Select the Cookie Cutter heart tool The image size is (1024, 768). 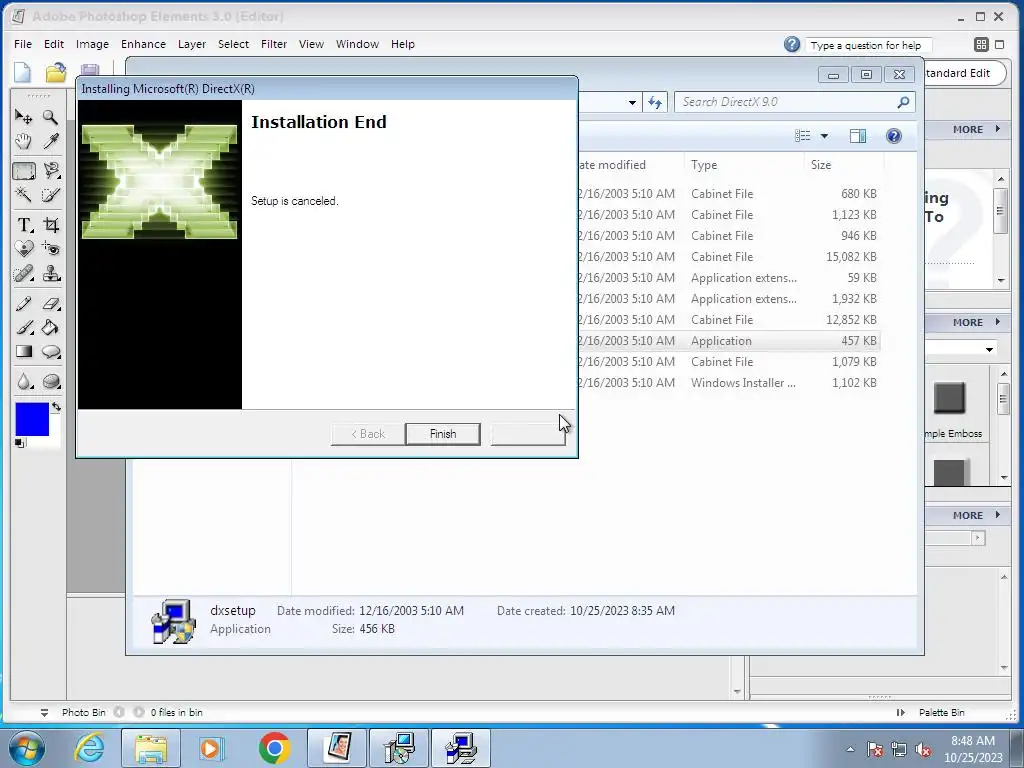(x=24, y=249)
